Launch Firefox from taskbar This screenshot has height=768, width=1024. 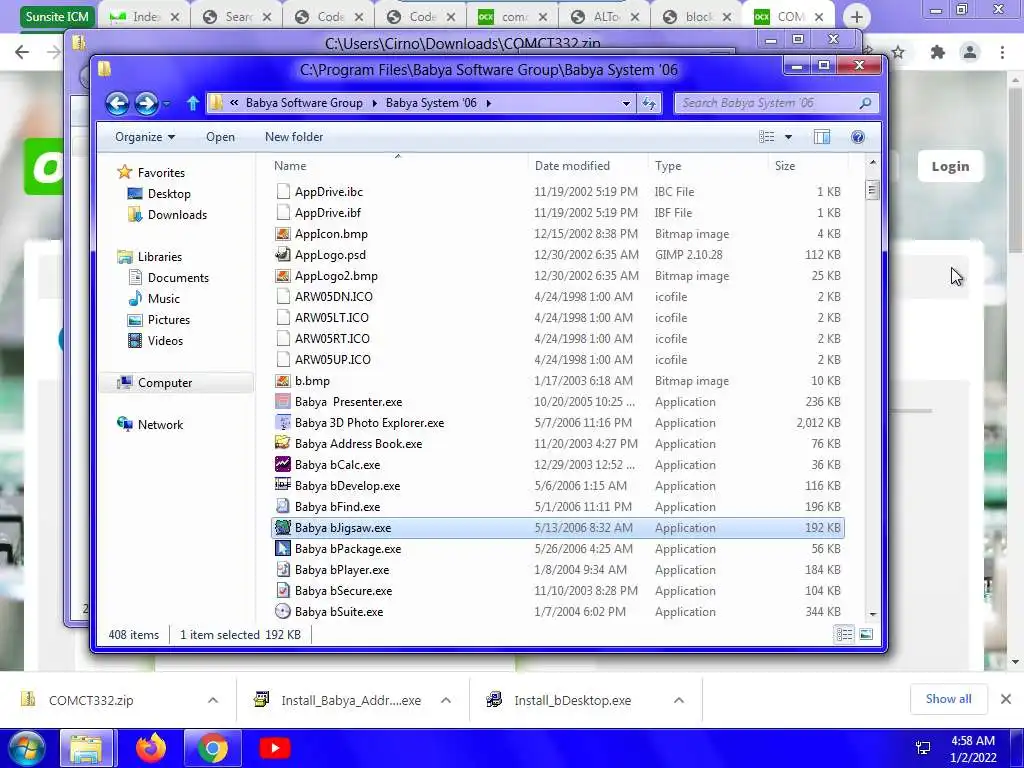[x=151, y=748]
